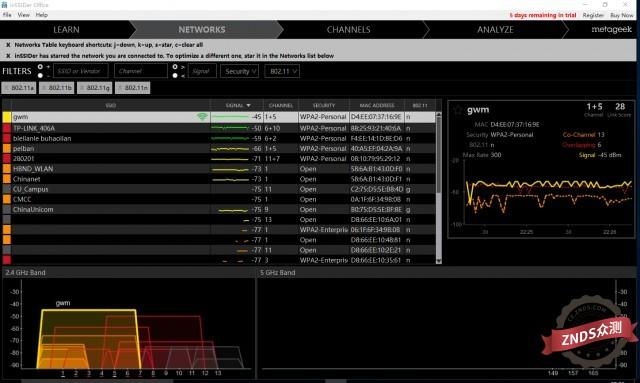Switch to the NETWORKS tab
640x383 pixels.
click(x=202, y=29)
